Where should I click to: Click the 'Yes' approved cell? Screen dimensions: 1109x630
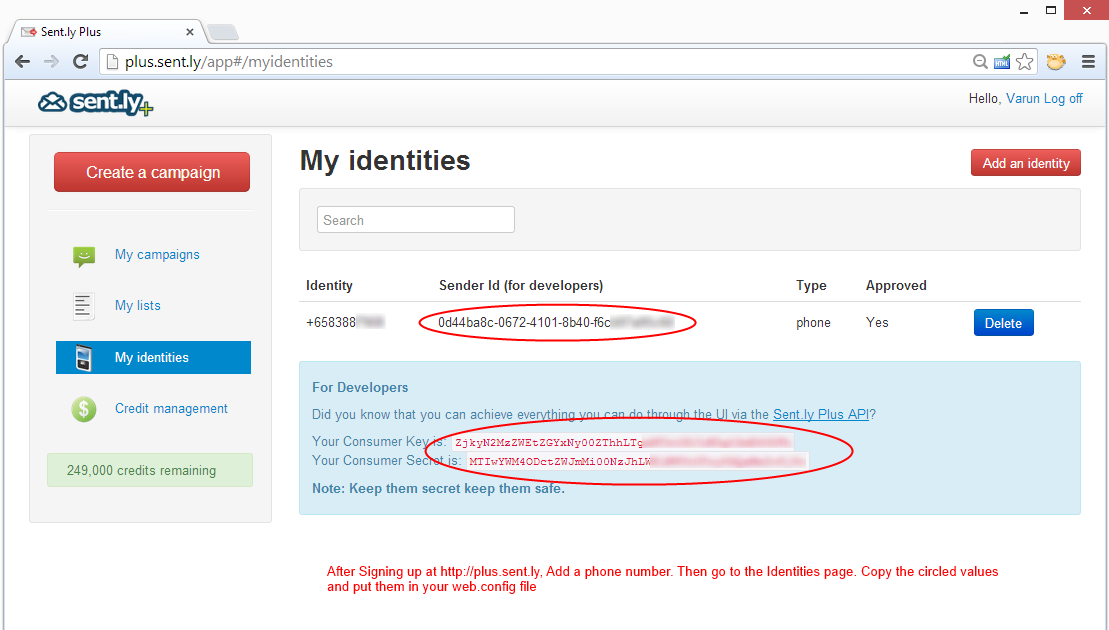(x=877, y=322)
